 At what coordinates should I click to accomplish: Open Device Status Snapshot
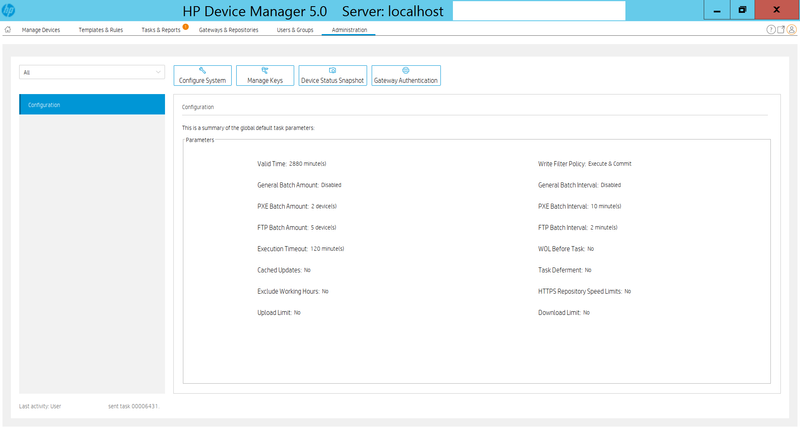pos(332,75)
